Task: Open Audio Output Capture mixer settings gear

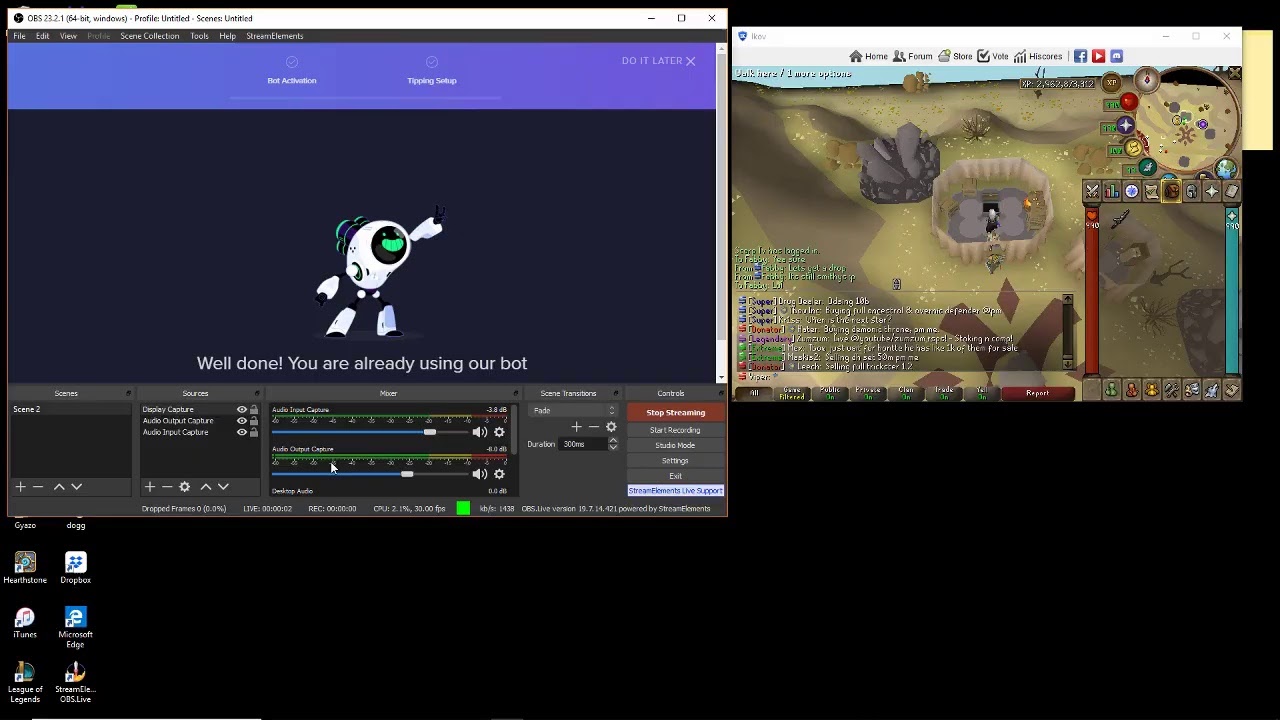Action: pos(499,474)
